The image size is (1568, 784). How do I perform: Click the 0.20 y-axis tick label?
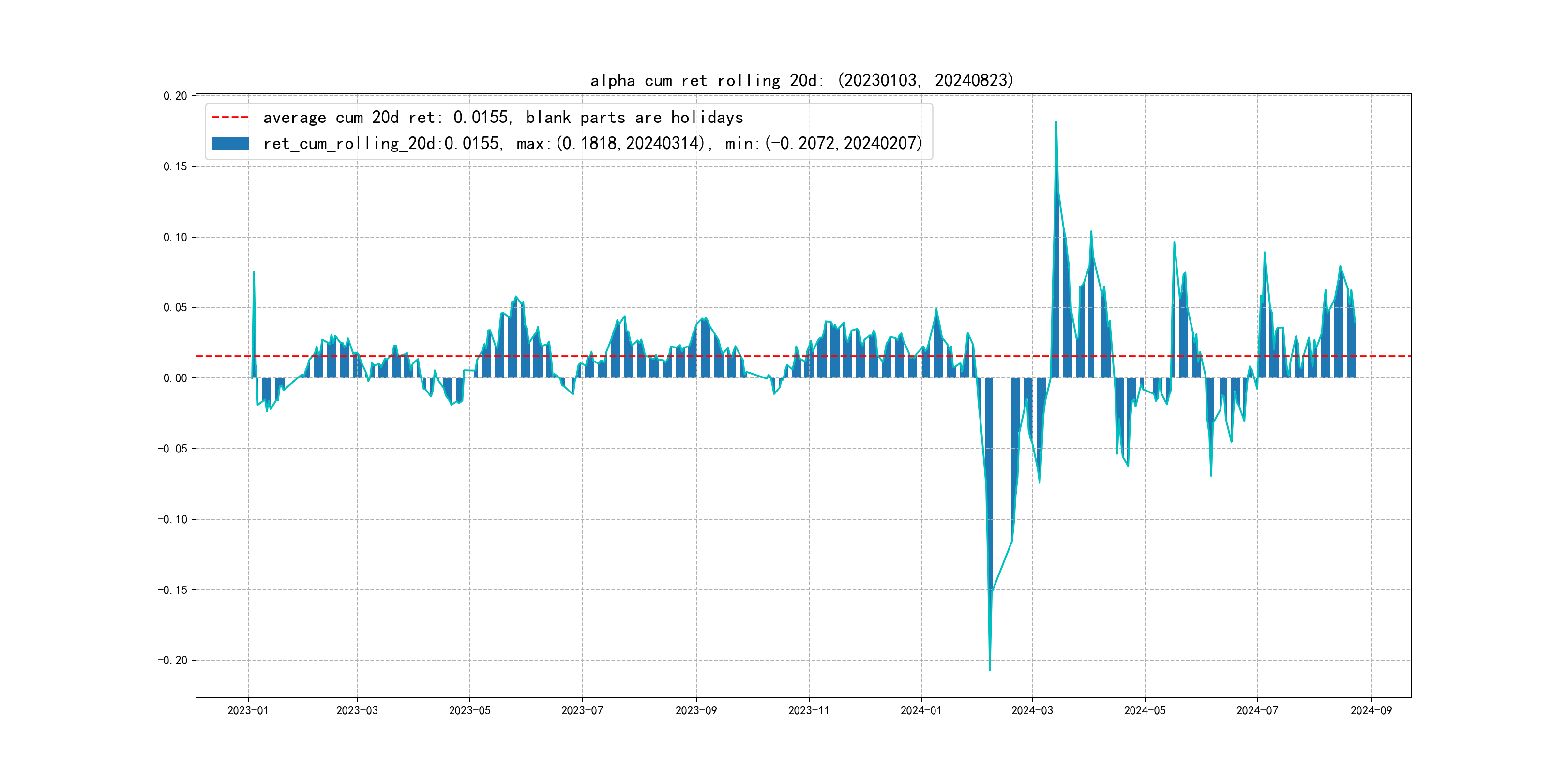pyautogui.click(x=175, y=96)
